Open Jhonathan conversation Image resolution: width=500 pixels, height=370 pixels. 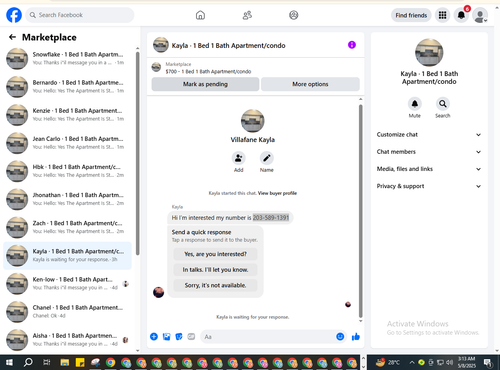tap(67, 199)
